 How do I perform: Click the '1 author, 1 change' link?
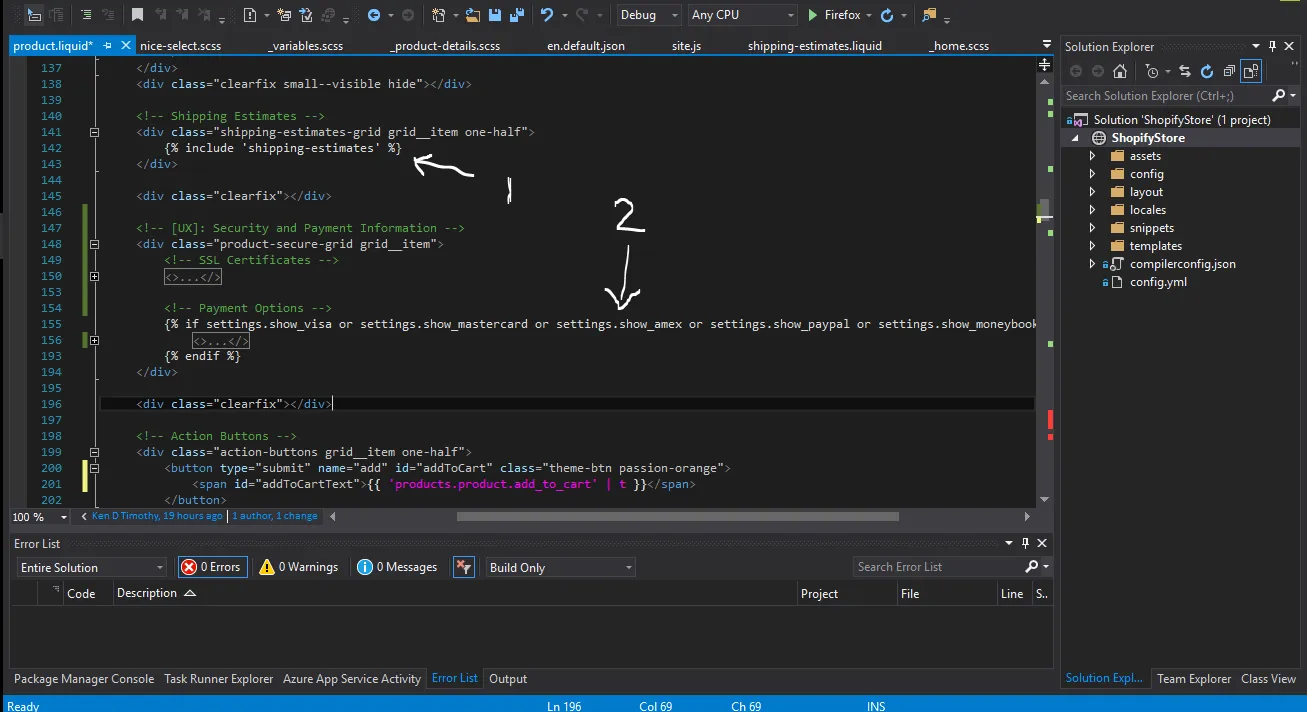[x=275, y=516]
